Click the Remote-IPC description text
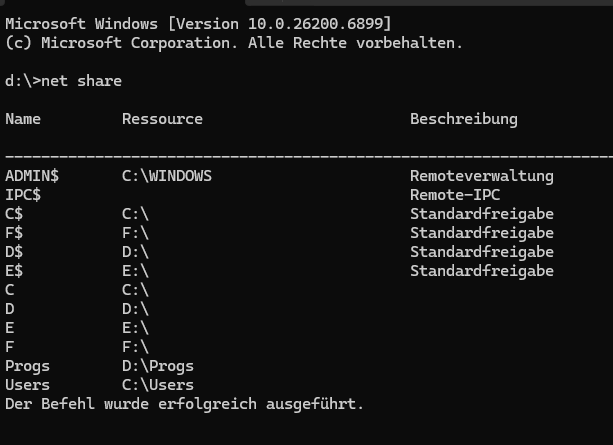The height and width of the screenshot is (445, 613). [455, 195]
